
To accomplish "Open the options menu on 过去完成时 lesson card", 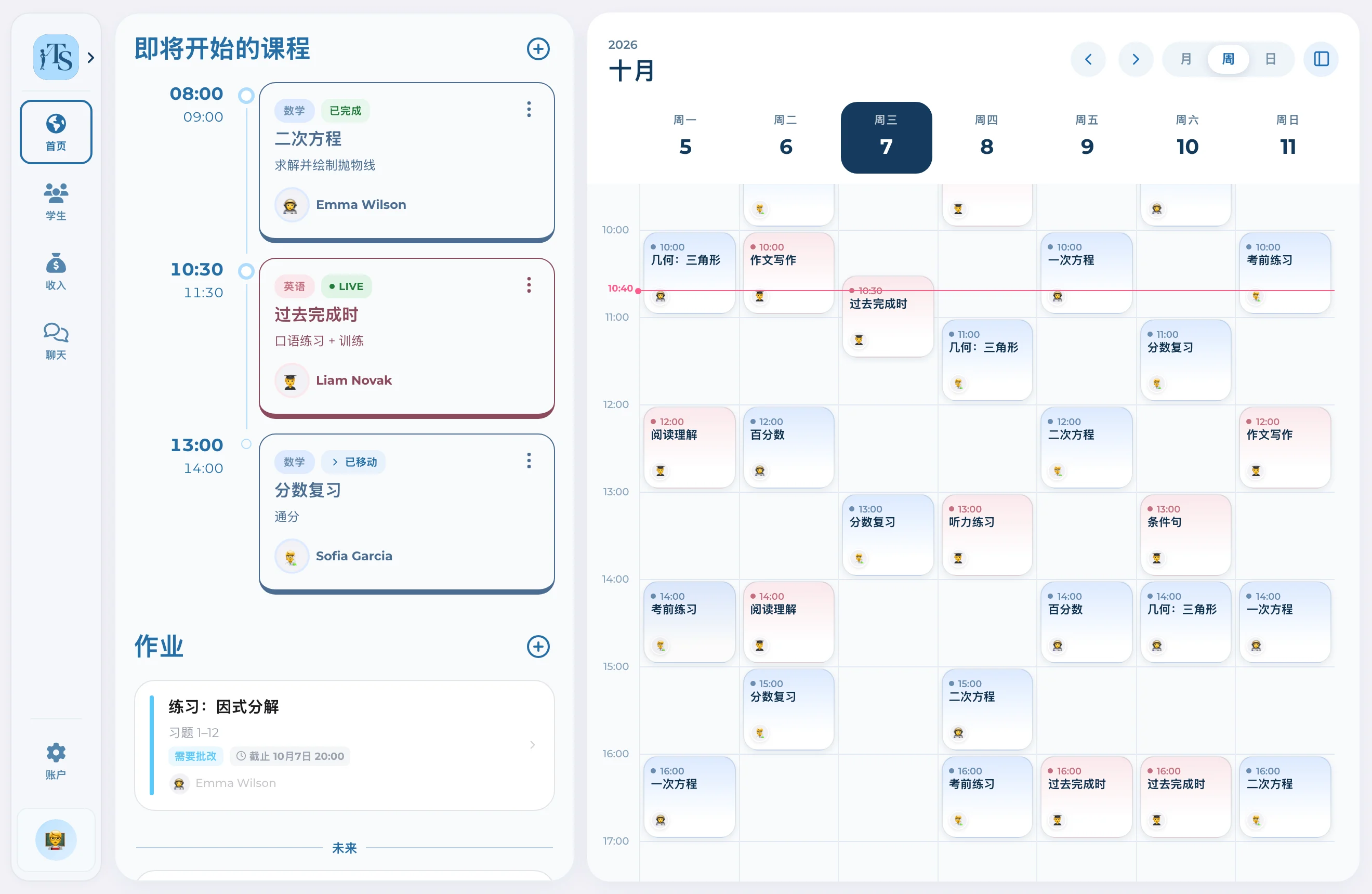I will pyautogui.click(x=529, y=285).
